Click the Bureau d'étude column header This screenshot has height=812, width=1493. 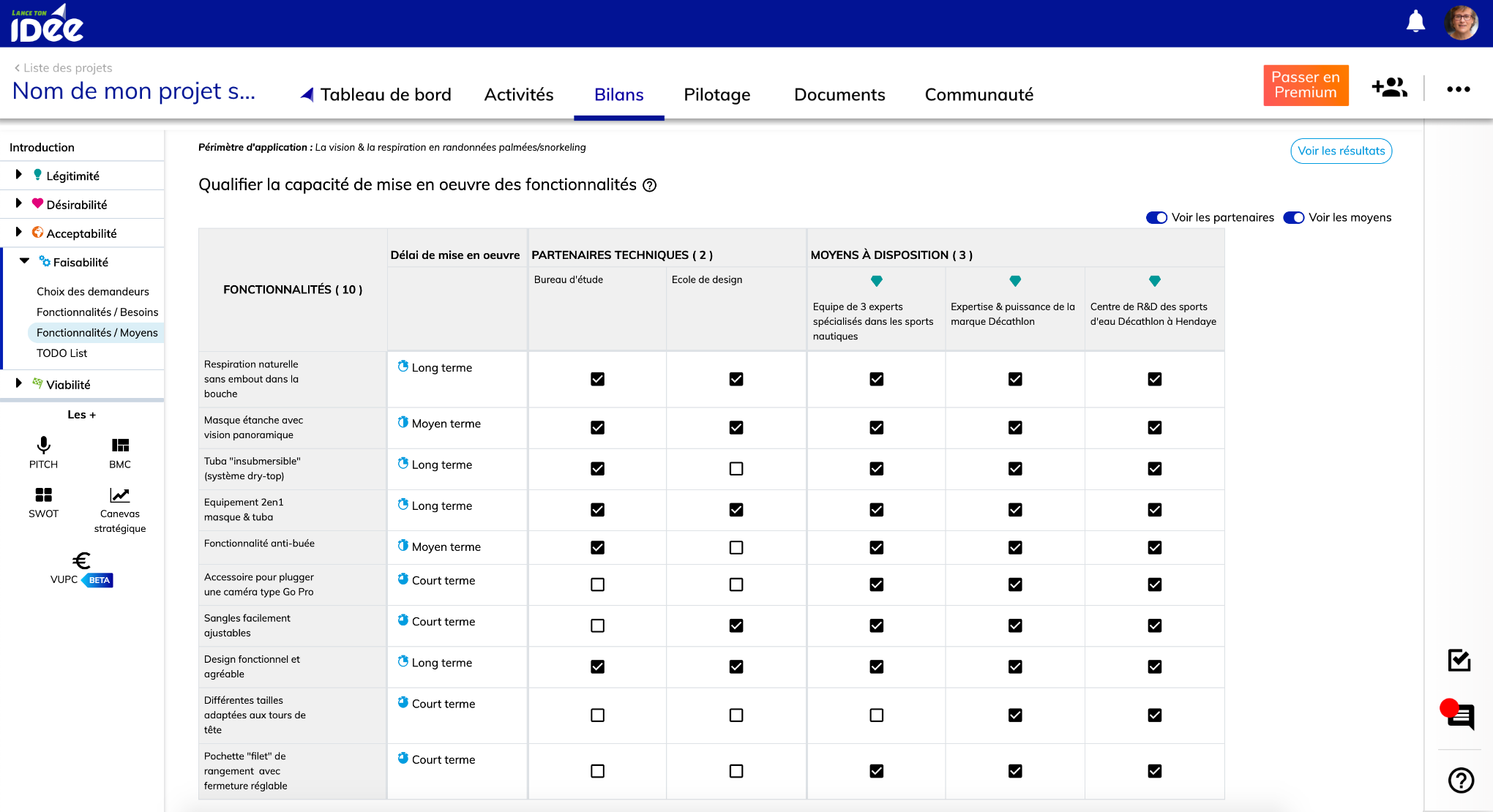[x=568, y=279]
